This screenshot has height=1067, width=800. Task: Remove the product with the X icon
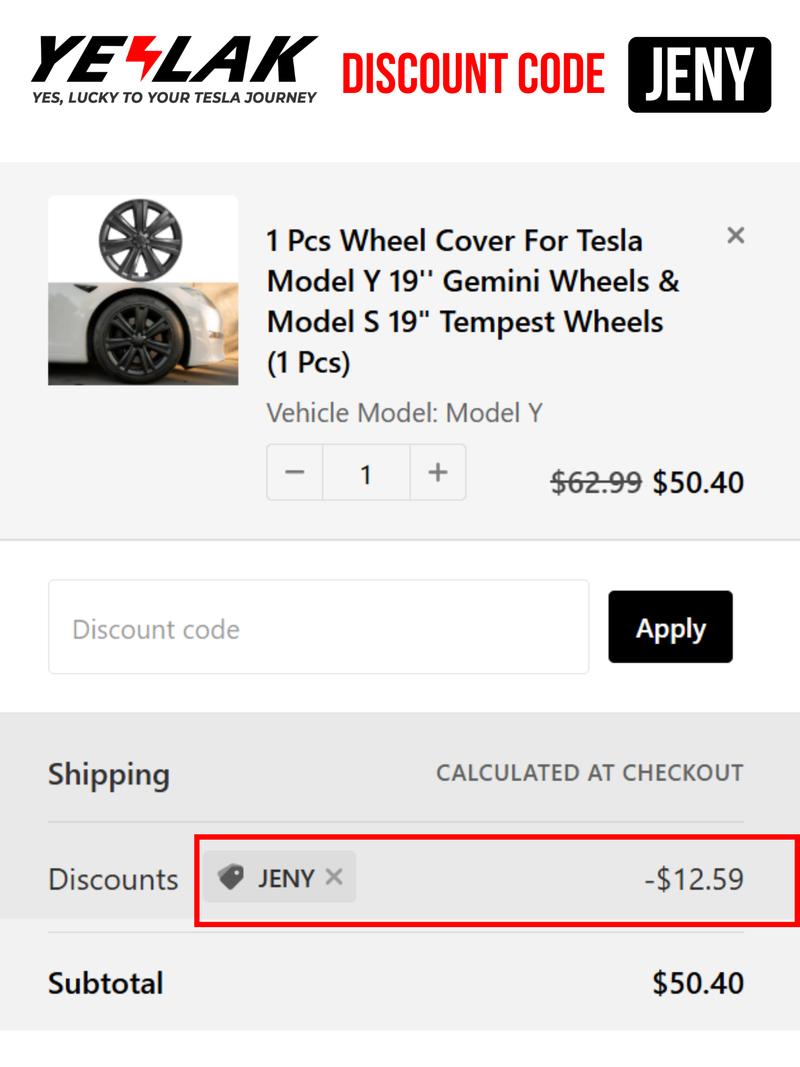tap(736, 235)
